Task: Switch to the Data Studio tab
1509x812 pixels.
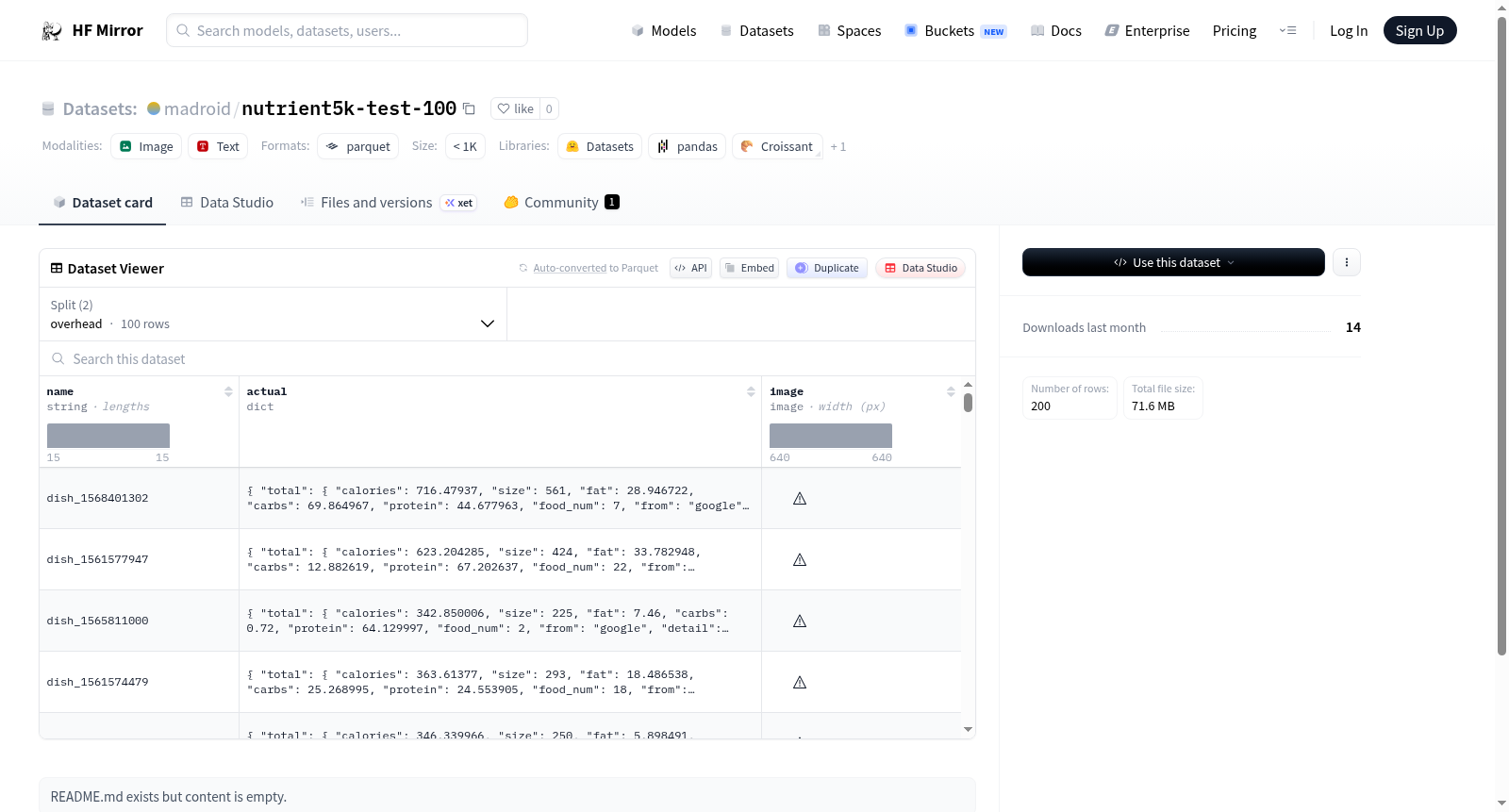Action: [x=226, y=203]
